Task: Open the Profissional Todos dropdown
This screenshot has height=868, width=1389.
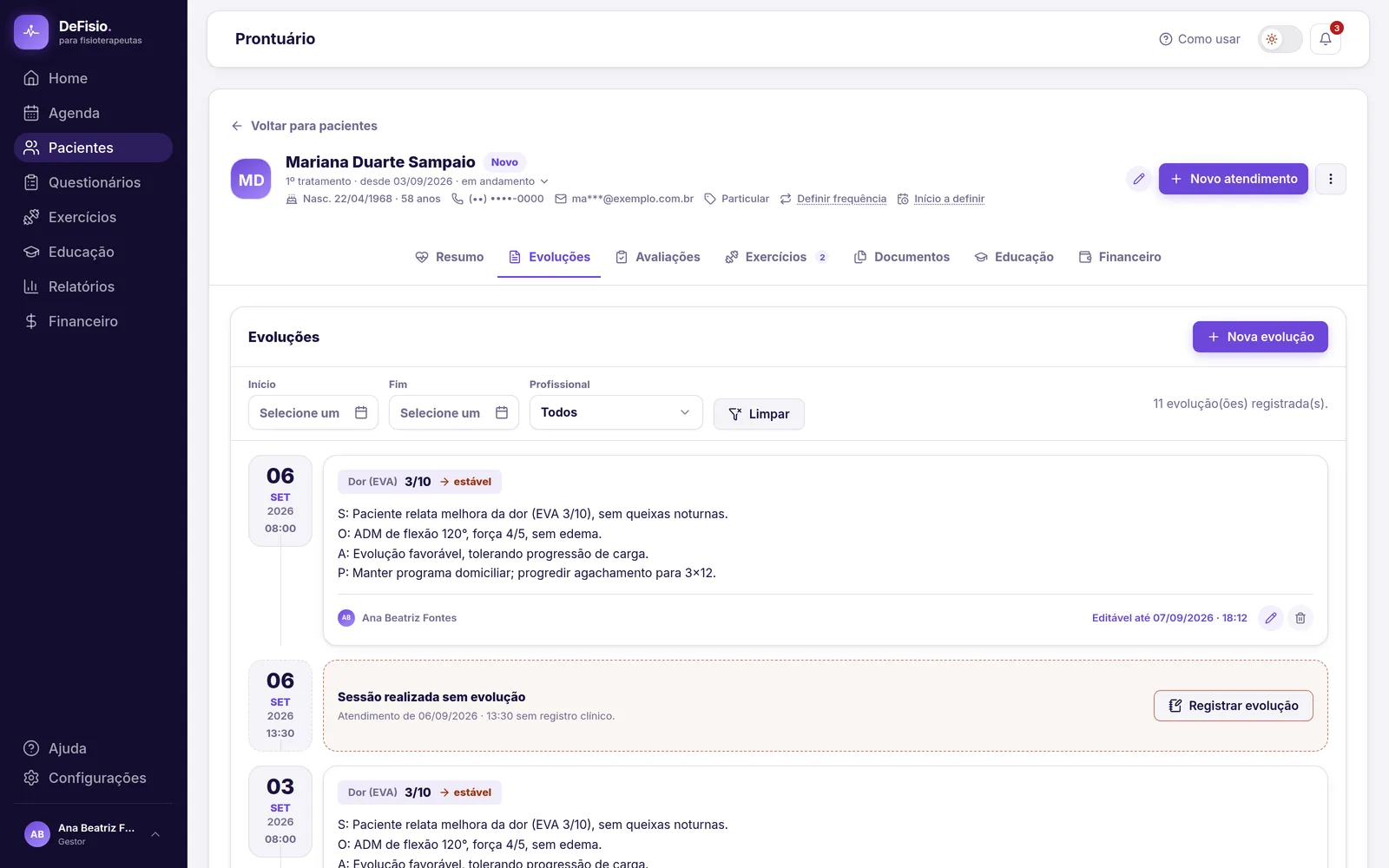Action: (616, 412)
